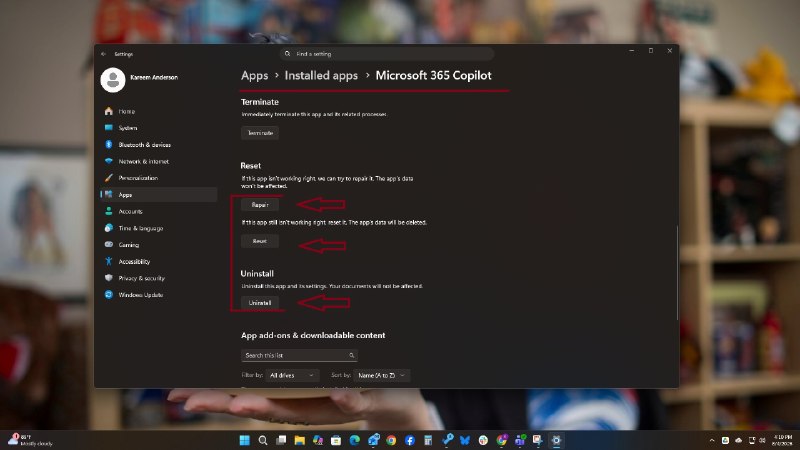The image size is (800, 450).
Task: Open Task View on the taskbar
Action: 281,440
